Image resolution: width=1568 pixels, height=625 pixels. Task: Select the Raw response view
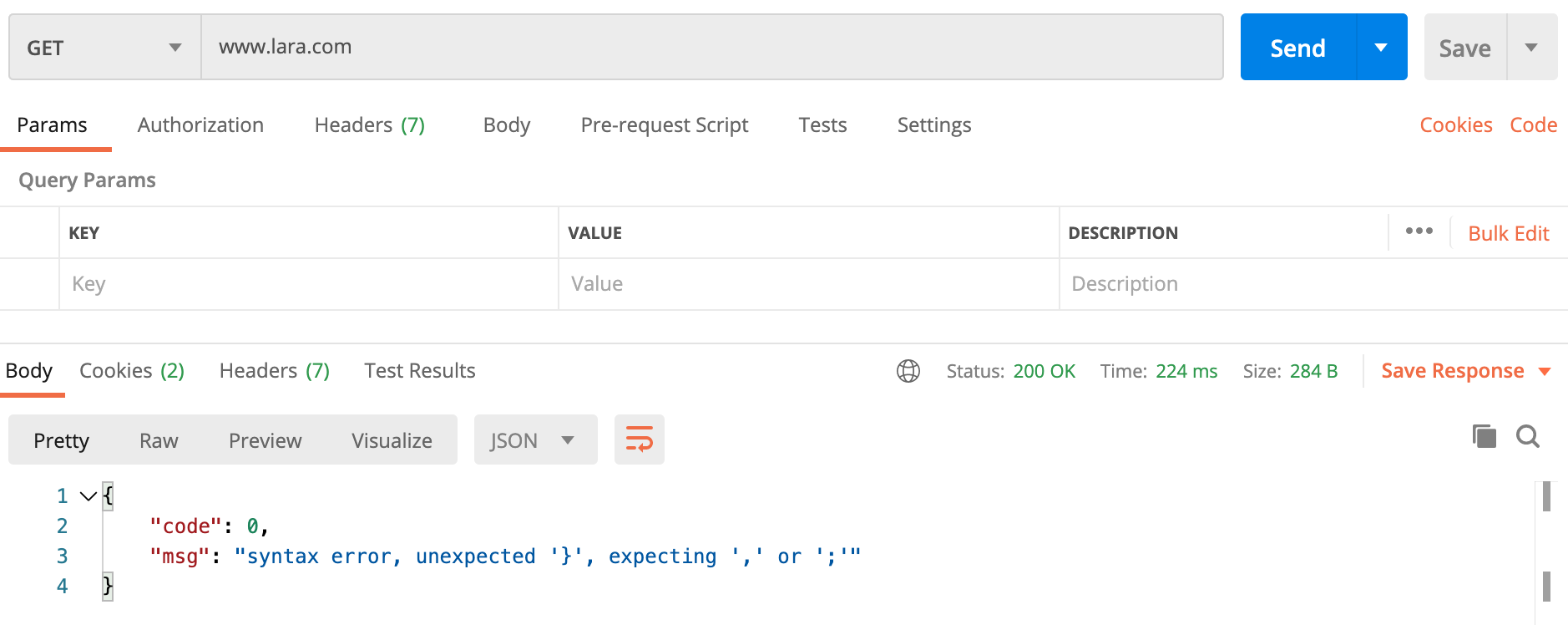159,440
